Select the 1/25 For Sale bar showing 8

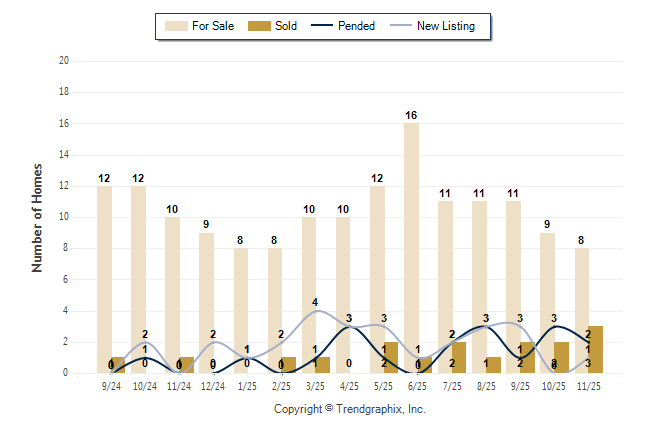coord(241,310)
